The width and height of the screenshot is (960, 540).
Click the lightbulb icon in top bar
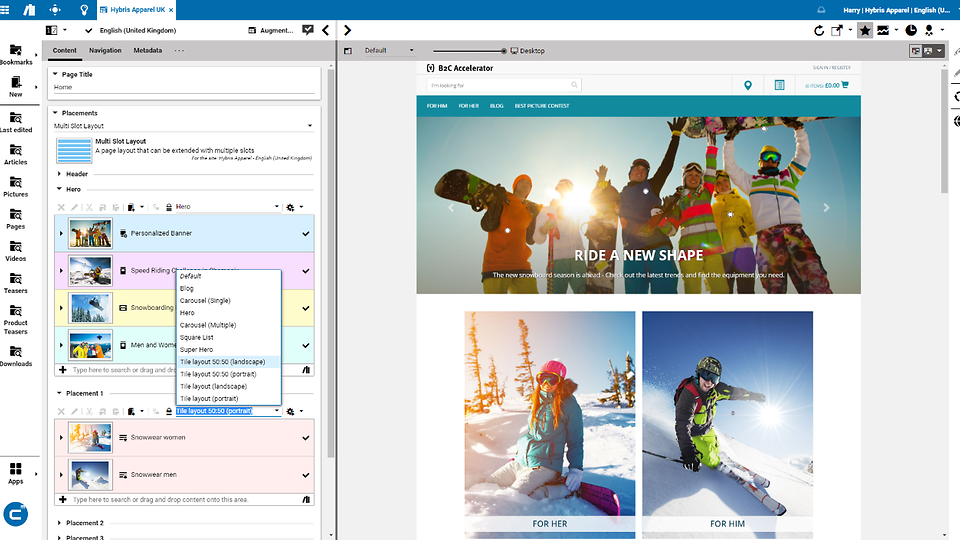coord(84,10)
